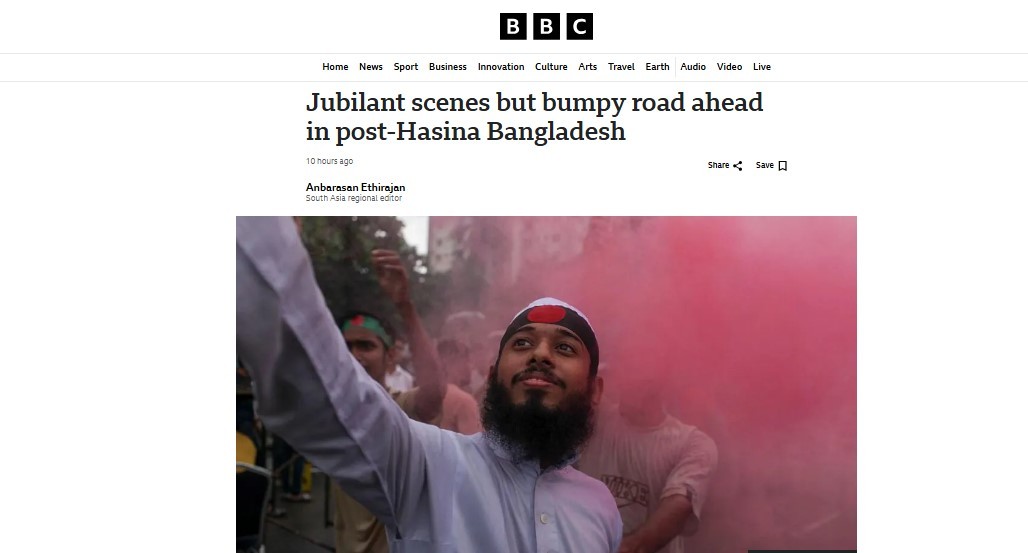
Task: Open author Anbarasan Ethirajan's name link
Action: coord(355,187)
